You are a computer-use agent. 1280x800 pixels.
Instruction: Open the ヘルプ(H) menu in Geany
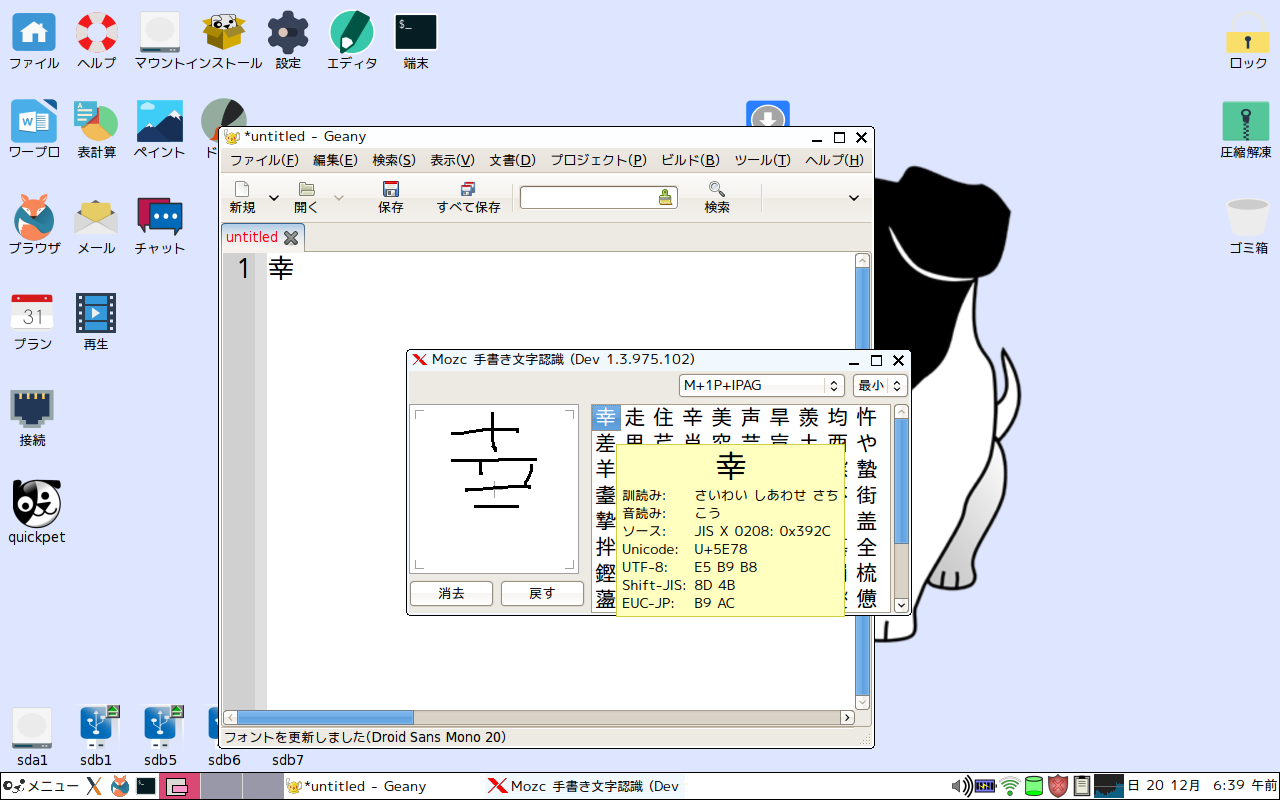834,160
